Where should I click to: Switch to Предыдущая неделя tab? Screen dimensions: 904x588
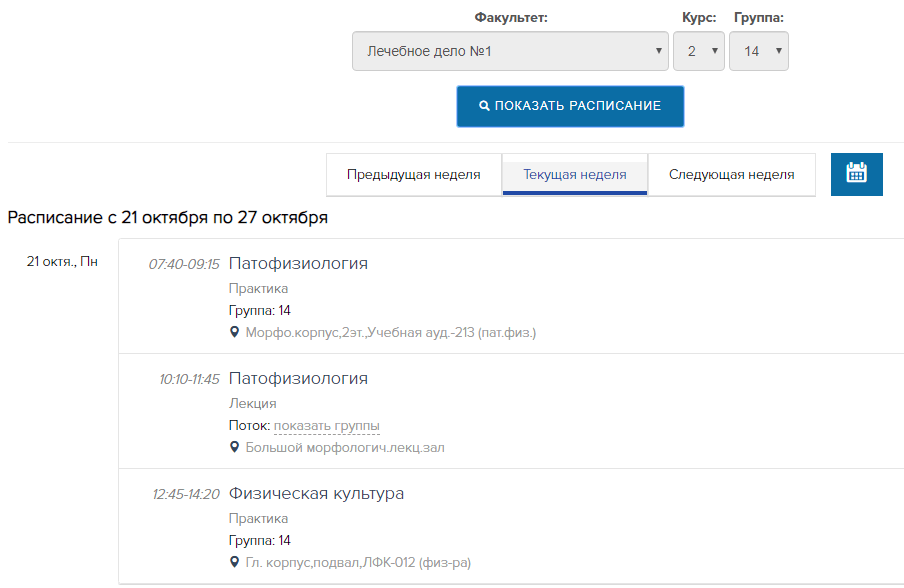click(x=413, y=175)
